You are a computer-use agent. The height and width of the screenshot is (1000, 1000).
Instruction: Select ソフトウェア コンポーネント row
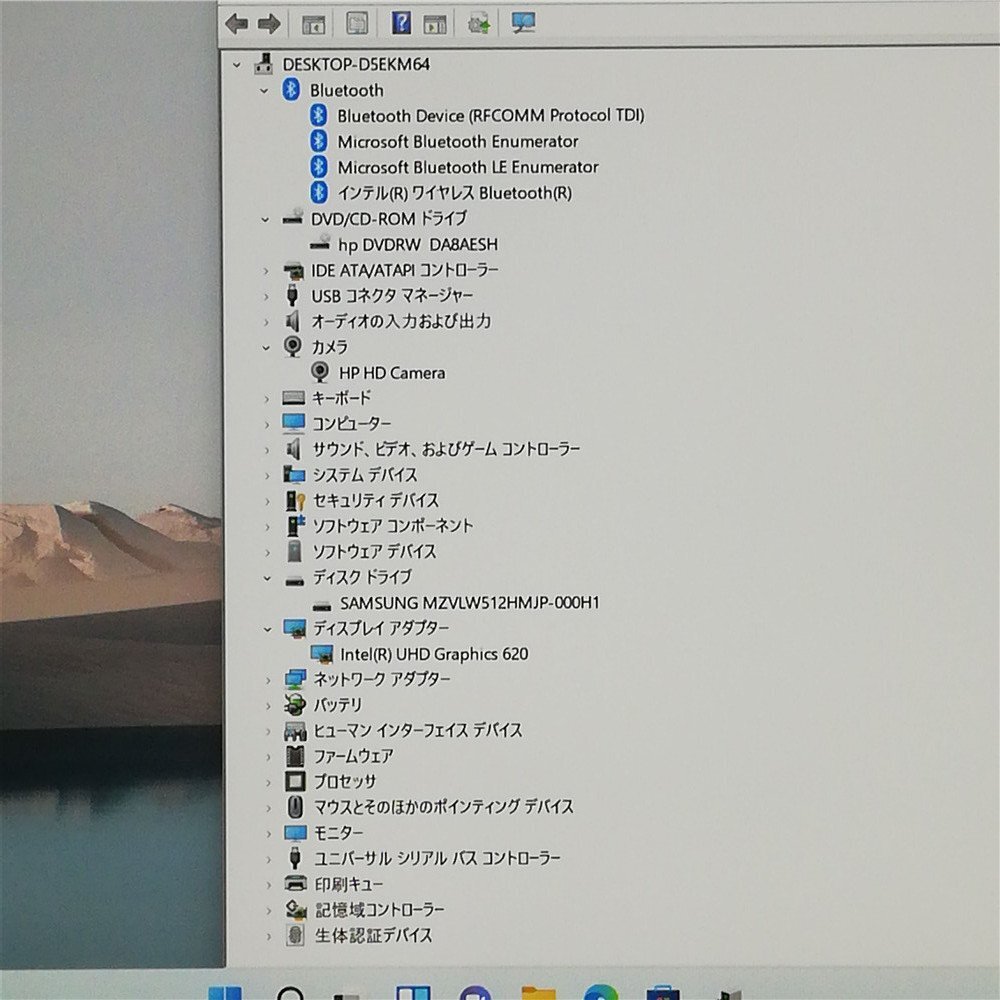pos(392,526)
